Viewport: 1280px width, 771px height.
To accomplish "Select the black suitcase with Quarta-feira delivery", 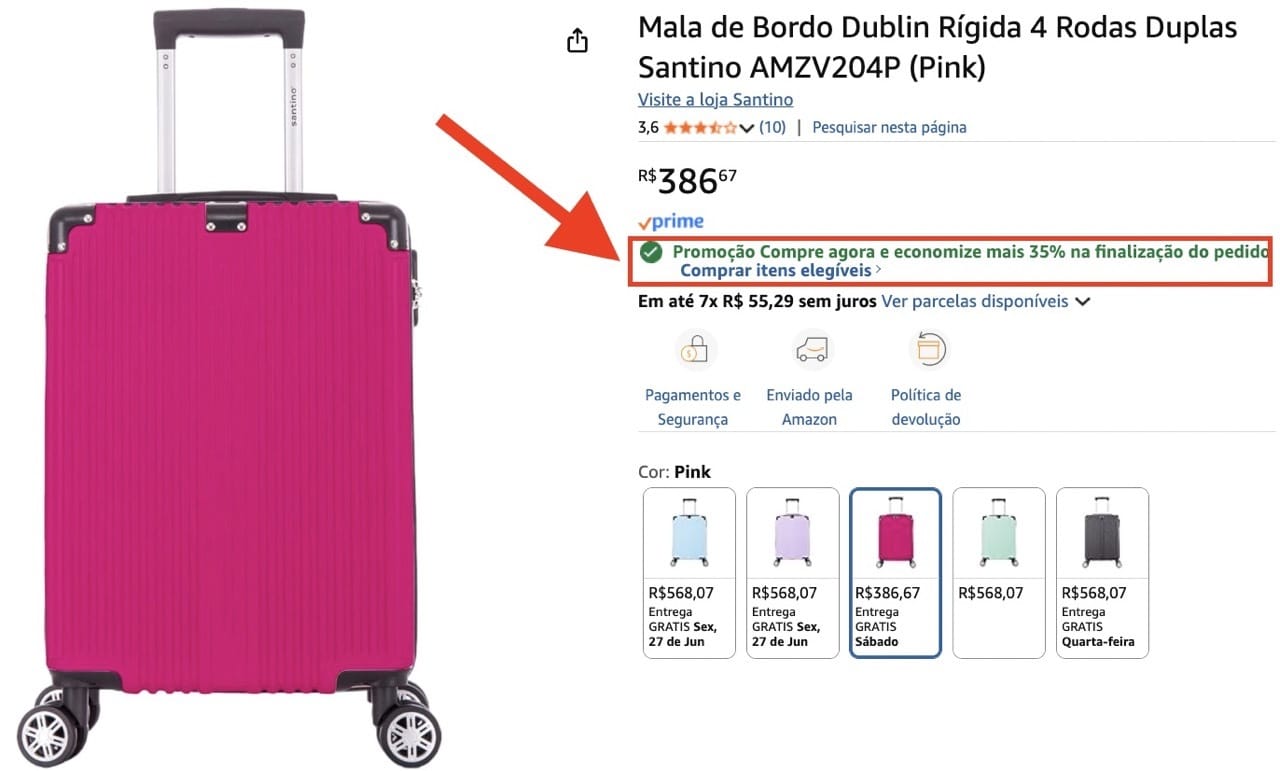I will (1103, 573).
